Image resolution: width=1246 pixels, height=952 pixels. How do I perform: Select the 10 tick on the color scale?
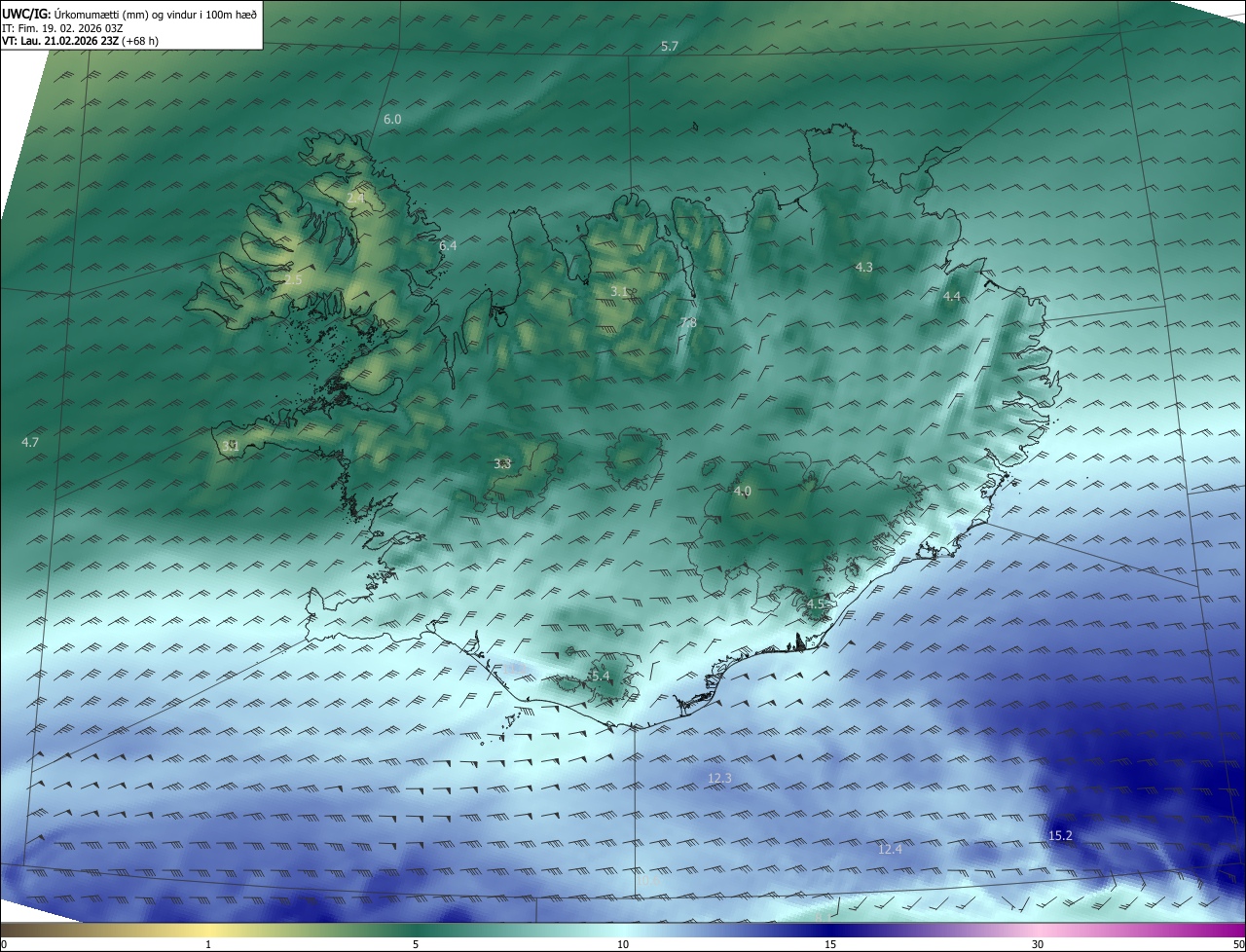pos(623,944)
